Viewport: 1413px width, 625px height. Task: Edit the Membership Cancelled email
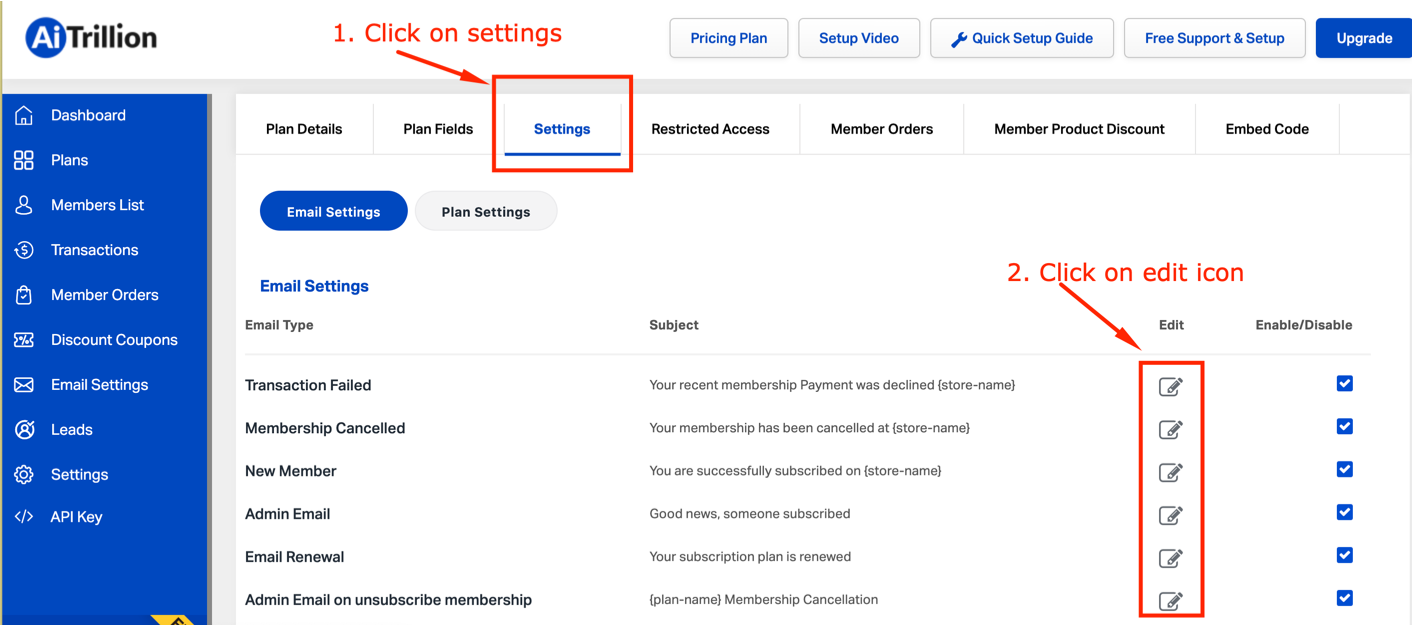1171,429
